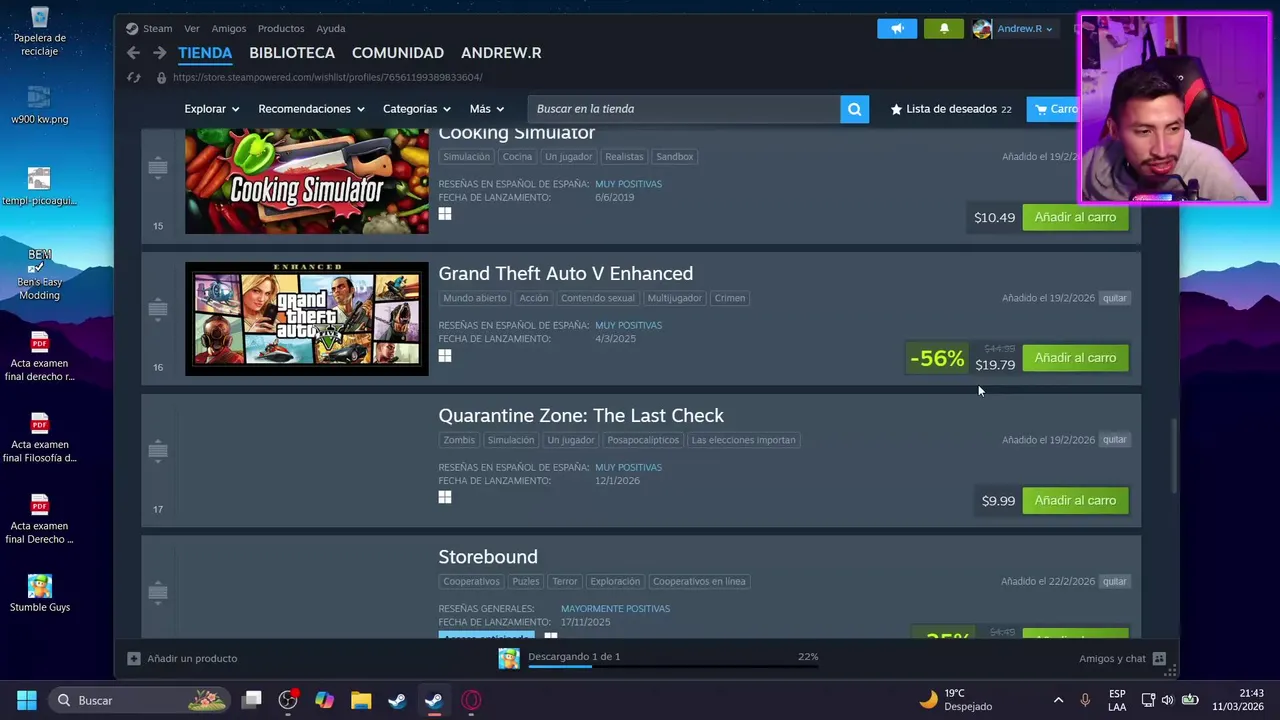Go forward with the right arrow
This screenshot has width=1280, height=720.
tap(159, 53)
